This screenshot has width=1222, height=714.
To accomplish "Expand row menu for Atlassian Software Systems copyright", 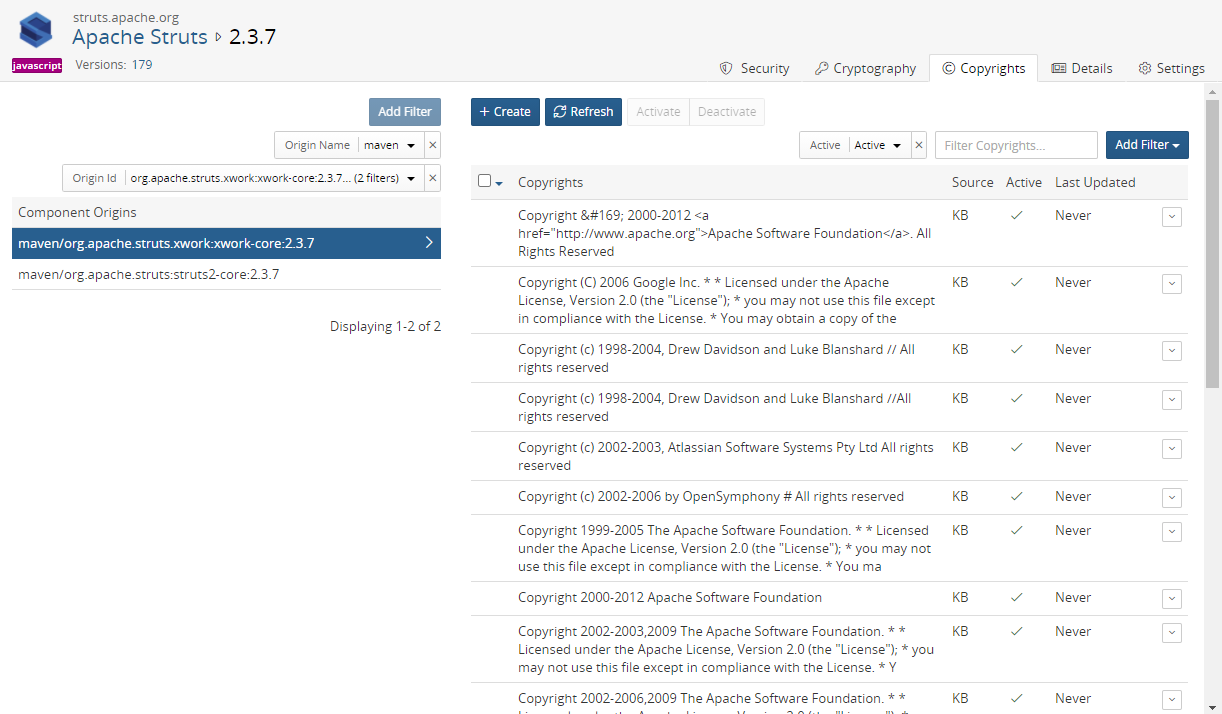I will pyautogui.click(x=1172, y=449).
